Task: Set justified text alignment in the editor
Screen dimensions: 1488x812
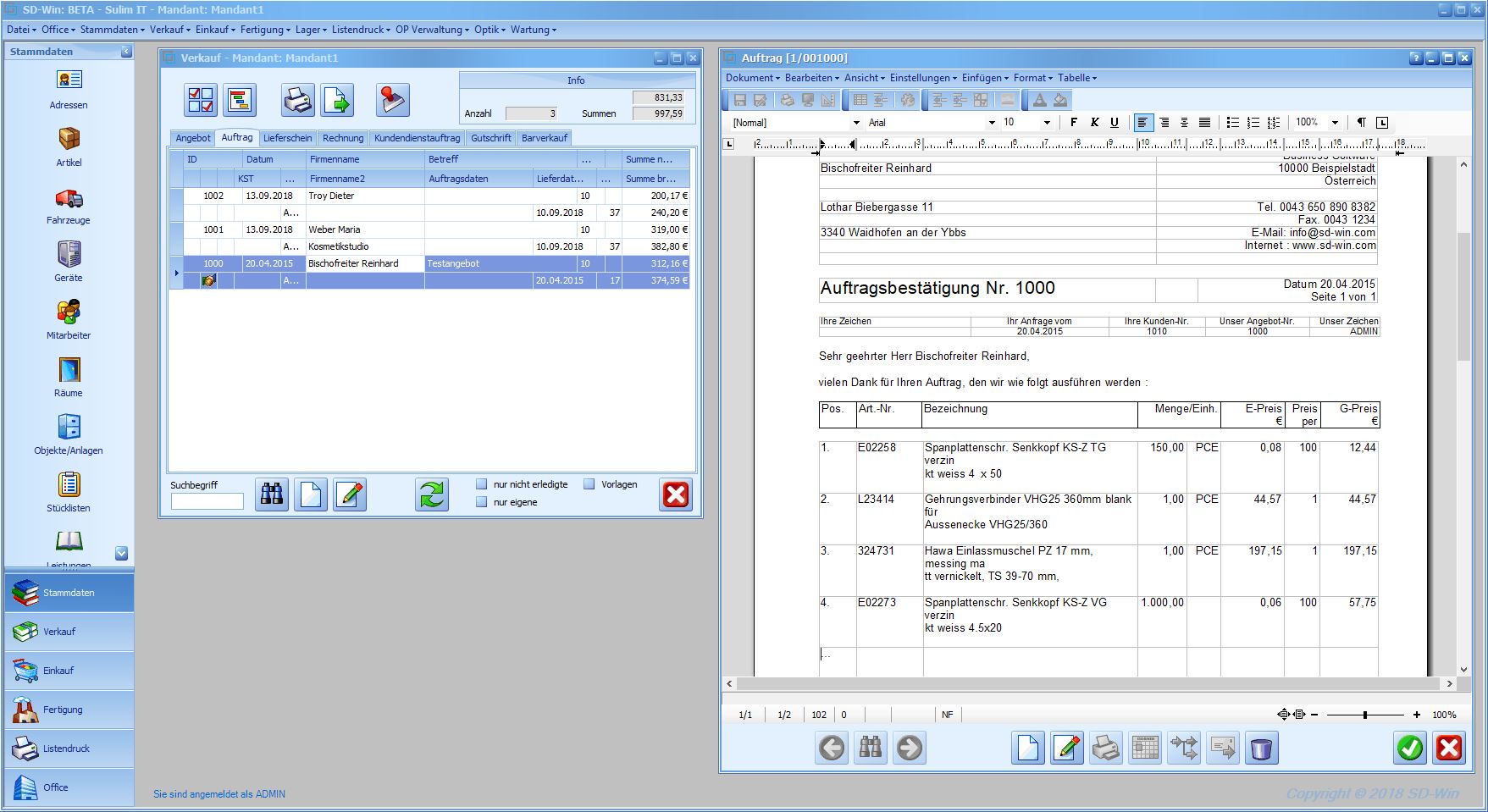Action: (1204, 123)
